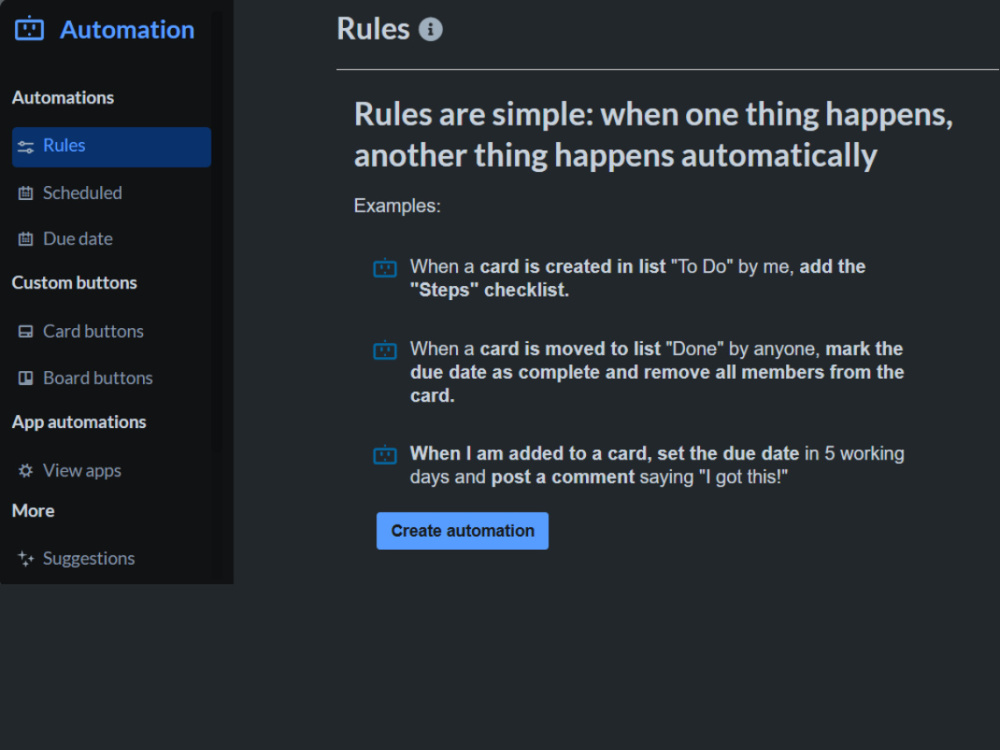Click the View apps gear icon
This screenshot has height=750, width=1000.
[26, 471]
